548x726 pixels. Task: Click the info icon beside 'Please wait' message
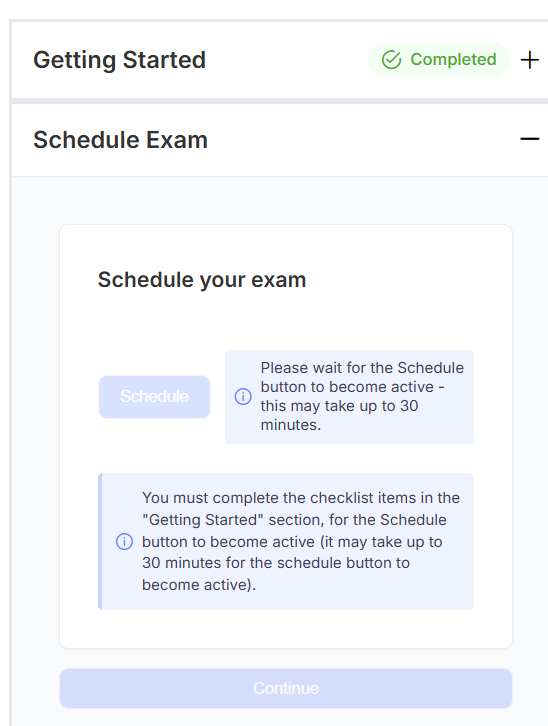pyautogui.click(x=243, y=396)
